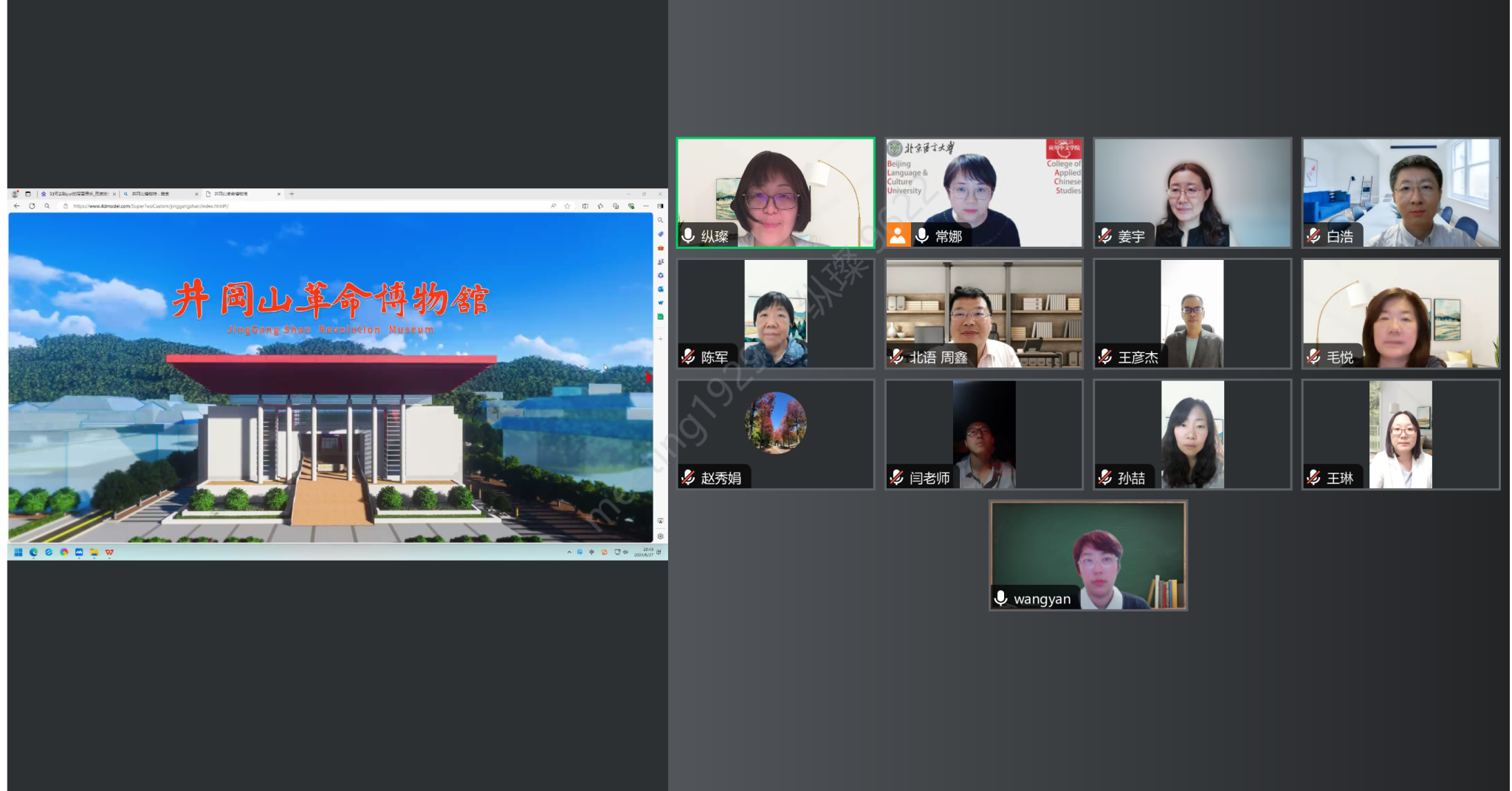1512x791 pixels.
Task: Click the WPS Office taskbar icon
Action: 109,552
